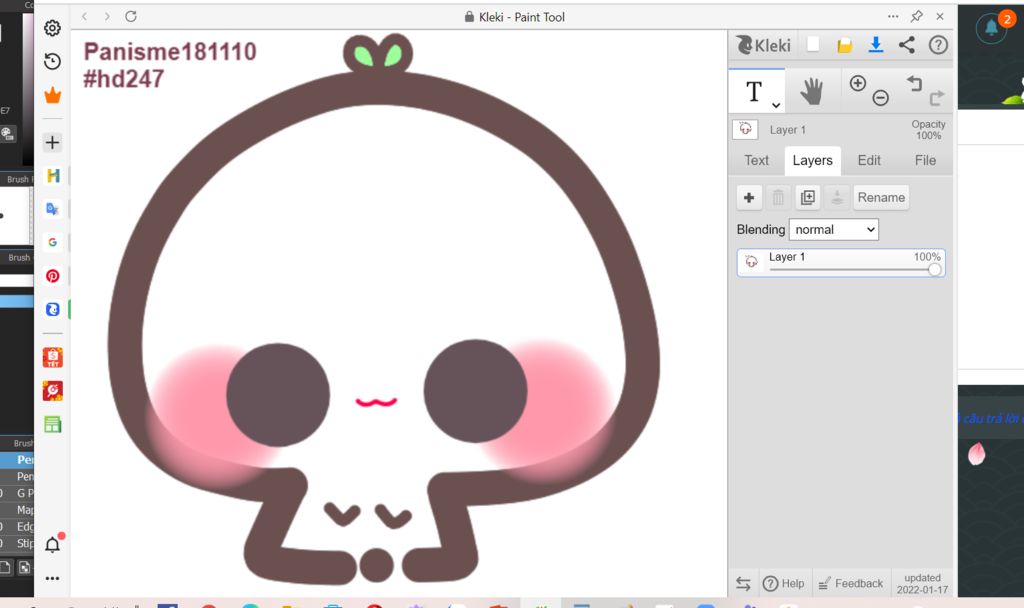Import an image with the folder icon

point(844,45)
